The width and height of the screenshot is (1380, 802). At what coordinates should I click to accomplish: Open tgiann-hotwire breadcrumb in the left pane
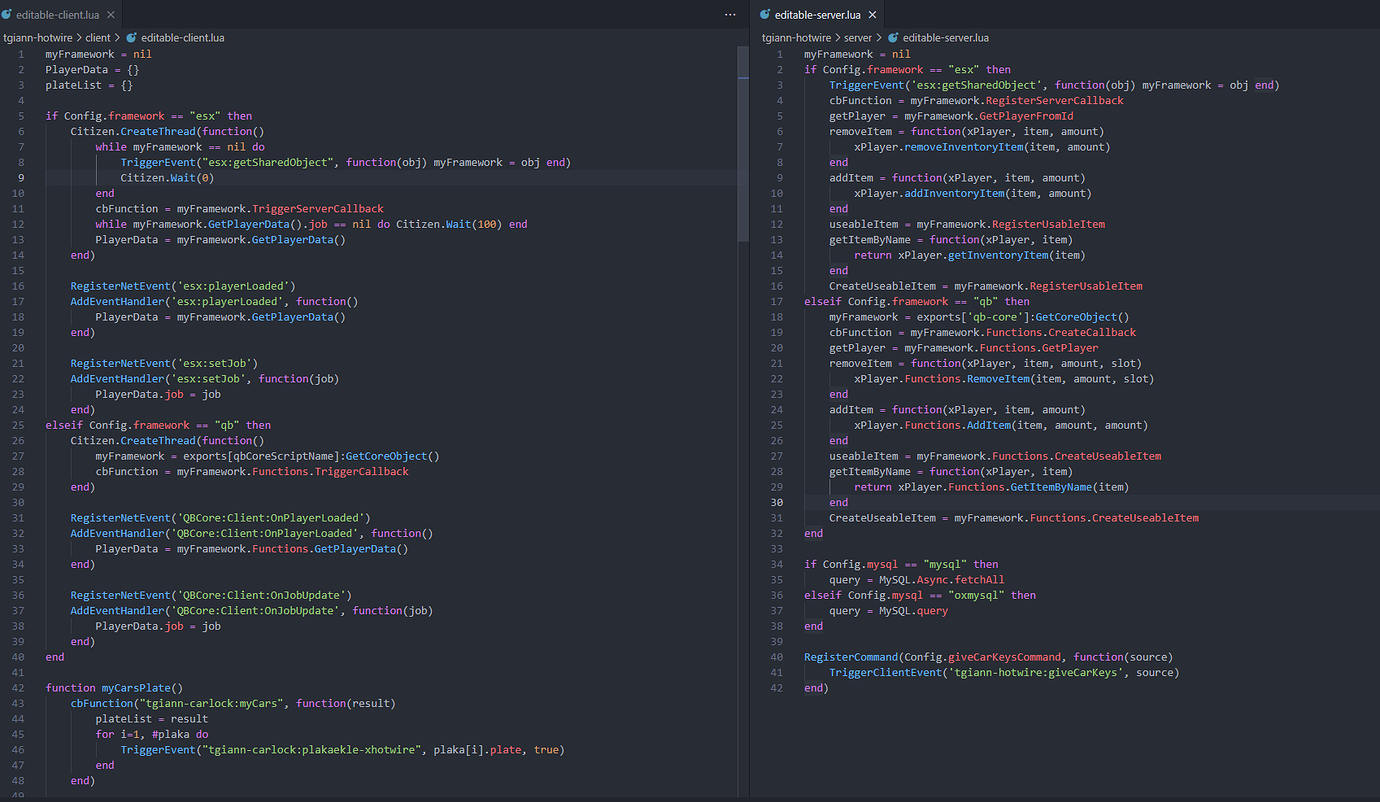click(x=36, y=37)
